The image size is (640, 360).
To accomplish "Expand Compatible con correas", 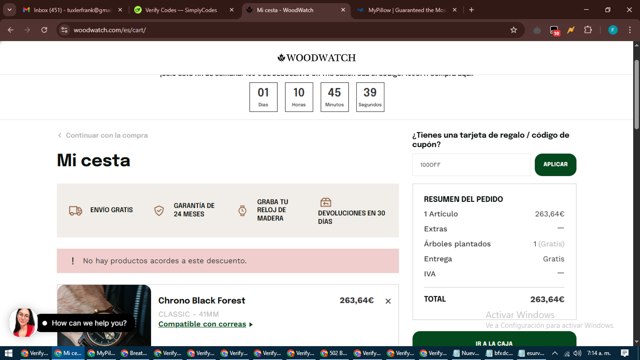I will [205, 324].
